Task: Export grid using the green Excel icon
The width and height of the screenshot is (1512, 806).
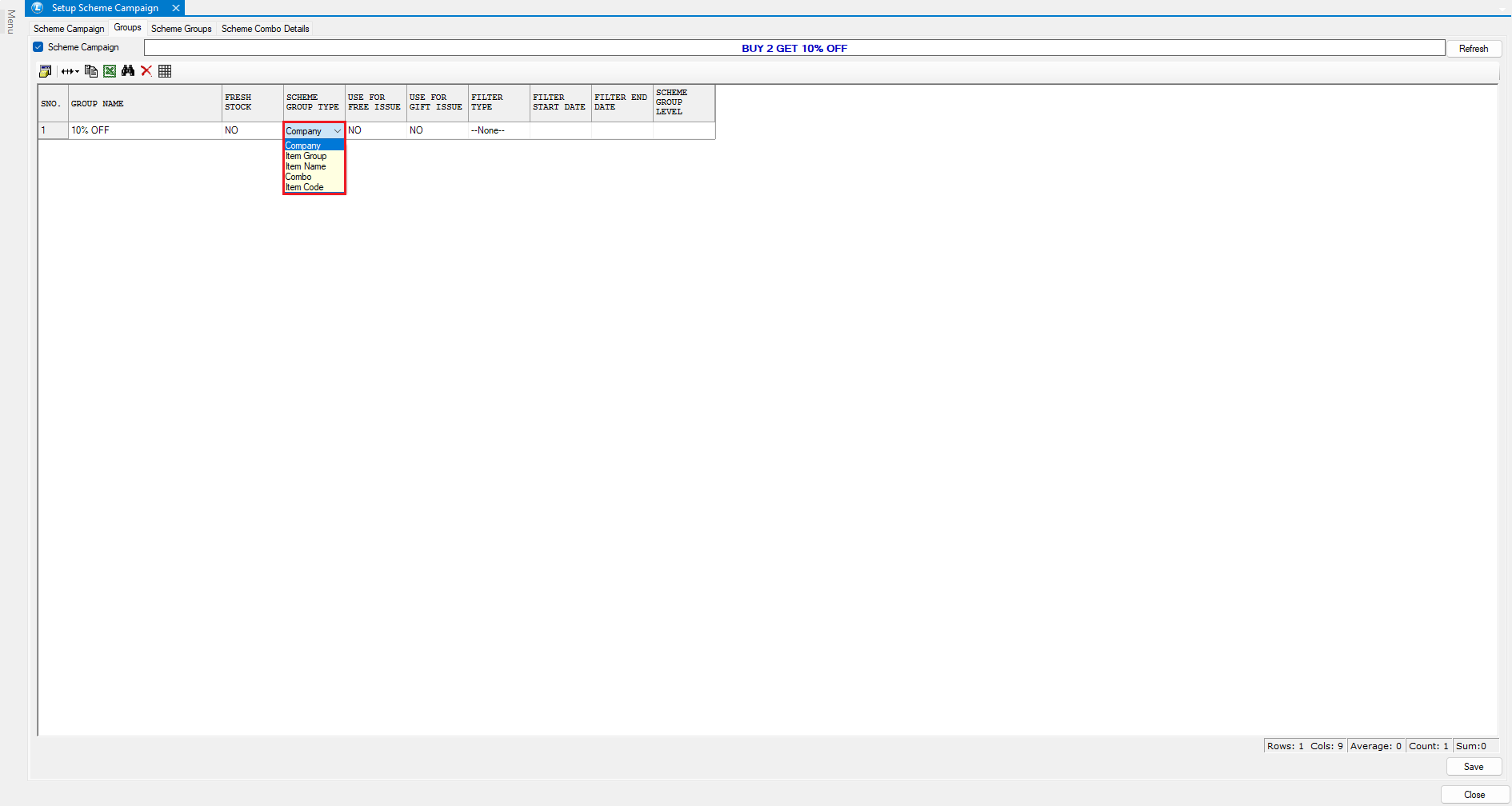Action: point(110,71)
